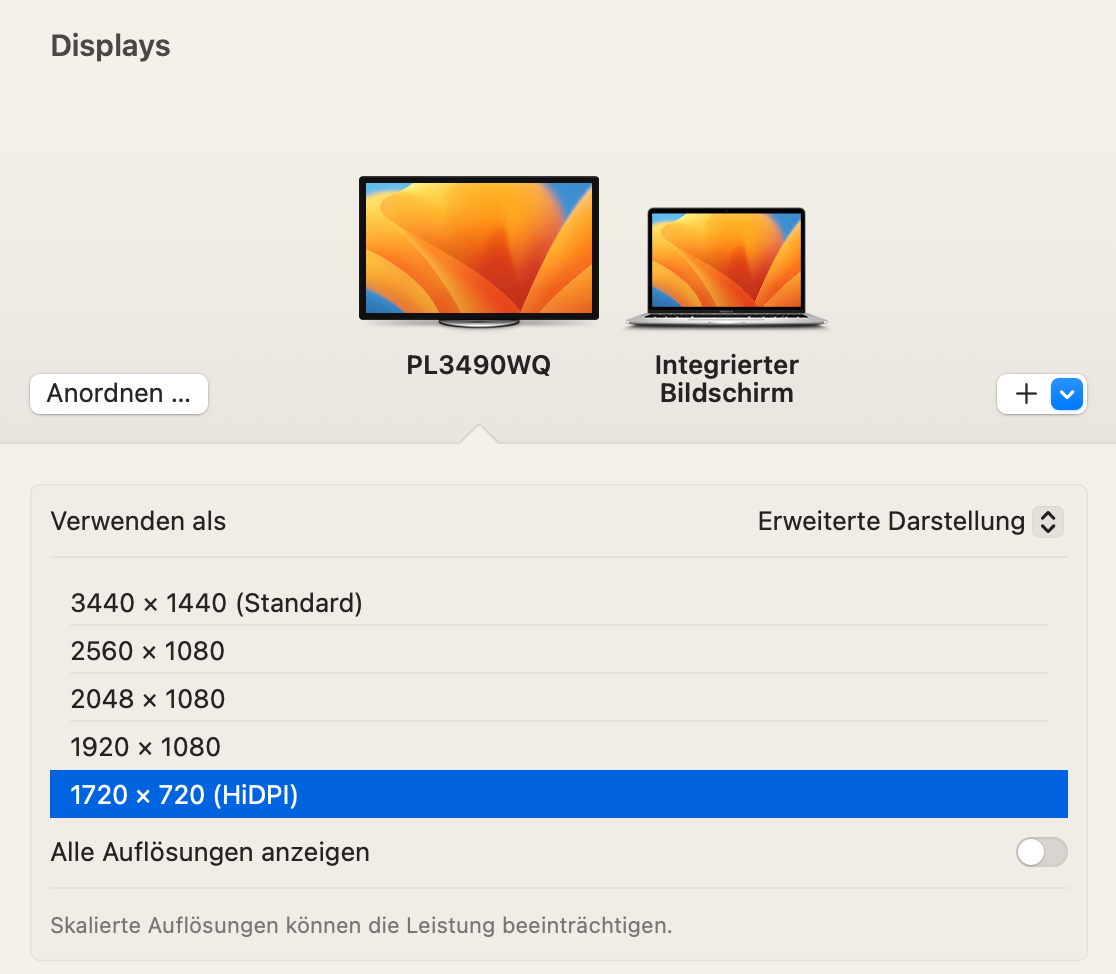Viewport: 1116px width, 974px height.
Task: Toggle Alle Auflösungen anzeigen switch
Action: (1041, 852)
